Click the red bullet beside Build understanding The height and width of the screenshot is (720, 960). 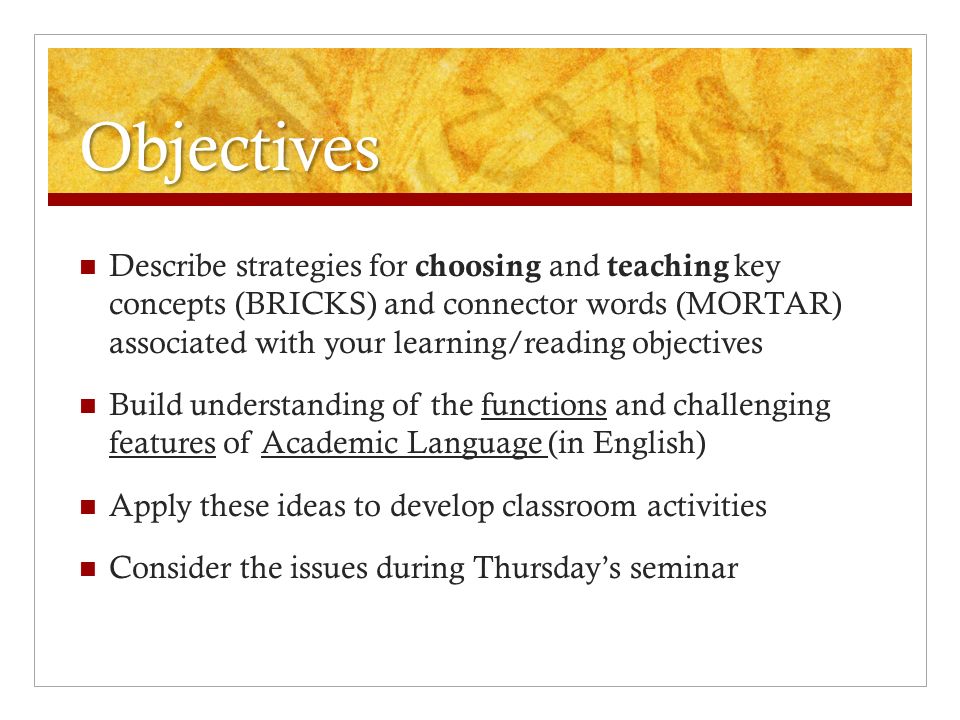click(x=88, y=406)
